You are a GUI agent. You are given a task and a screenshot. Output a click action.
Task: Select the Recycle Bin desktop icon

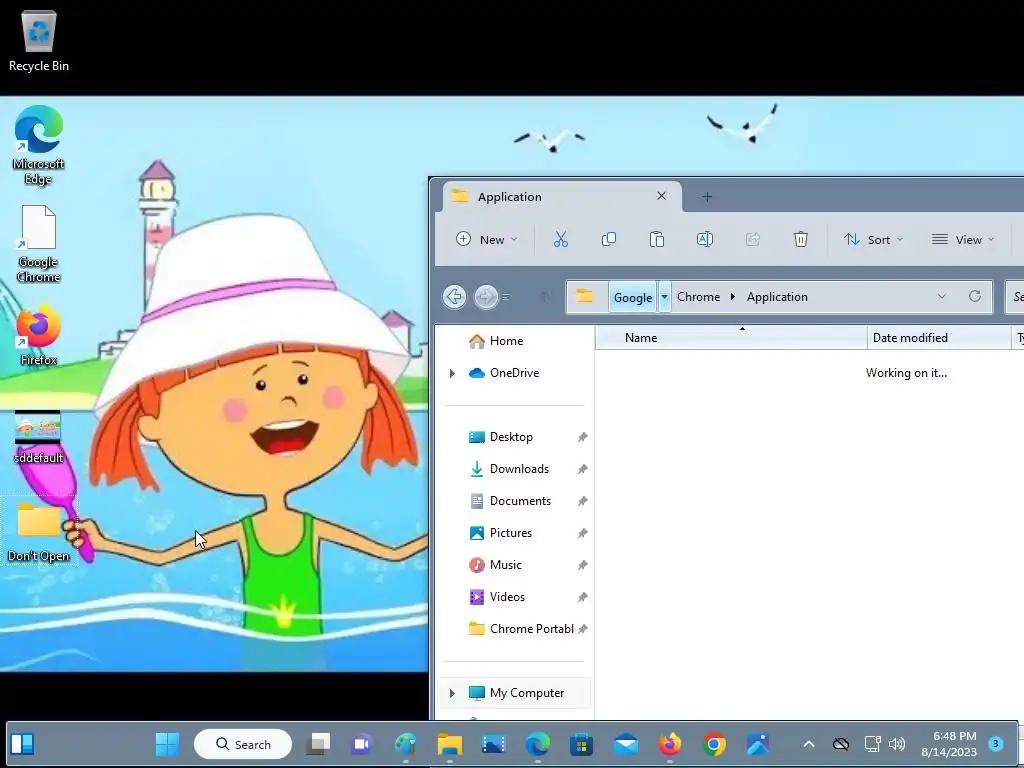(39, 41)
